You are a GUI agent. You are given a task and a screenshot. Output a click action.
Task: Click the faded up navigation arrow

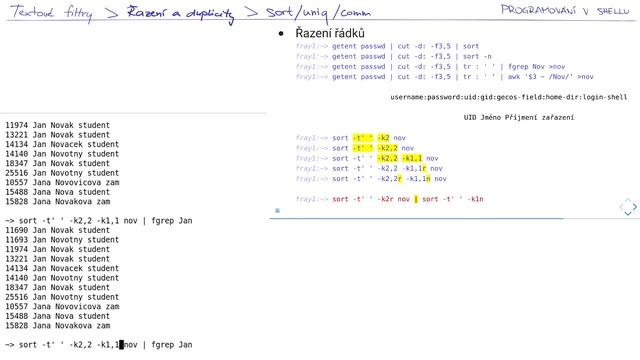click(628, 201)
